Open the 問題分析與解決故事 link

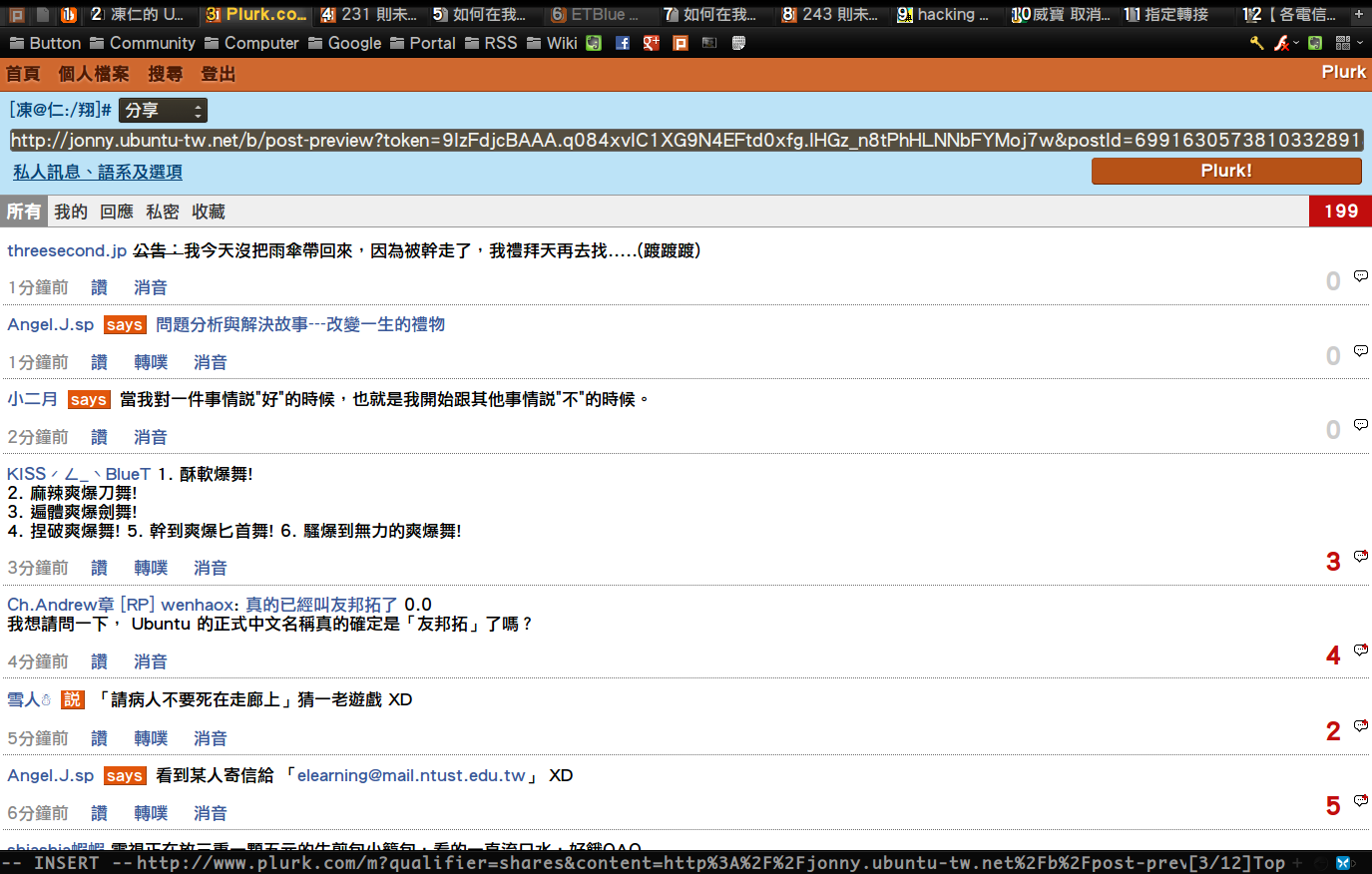[x=300, y=324]
